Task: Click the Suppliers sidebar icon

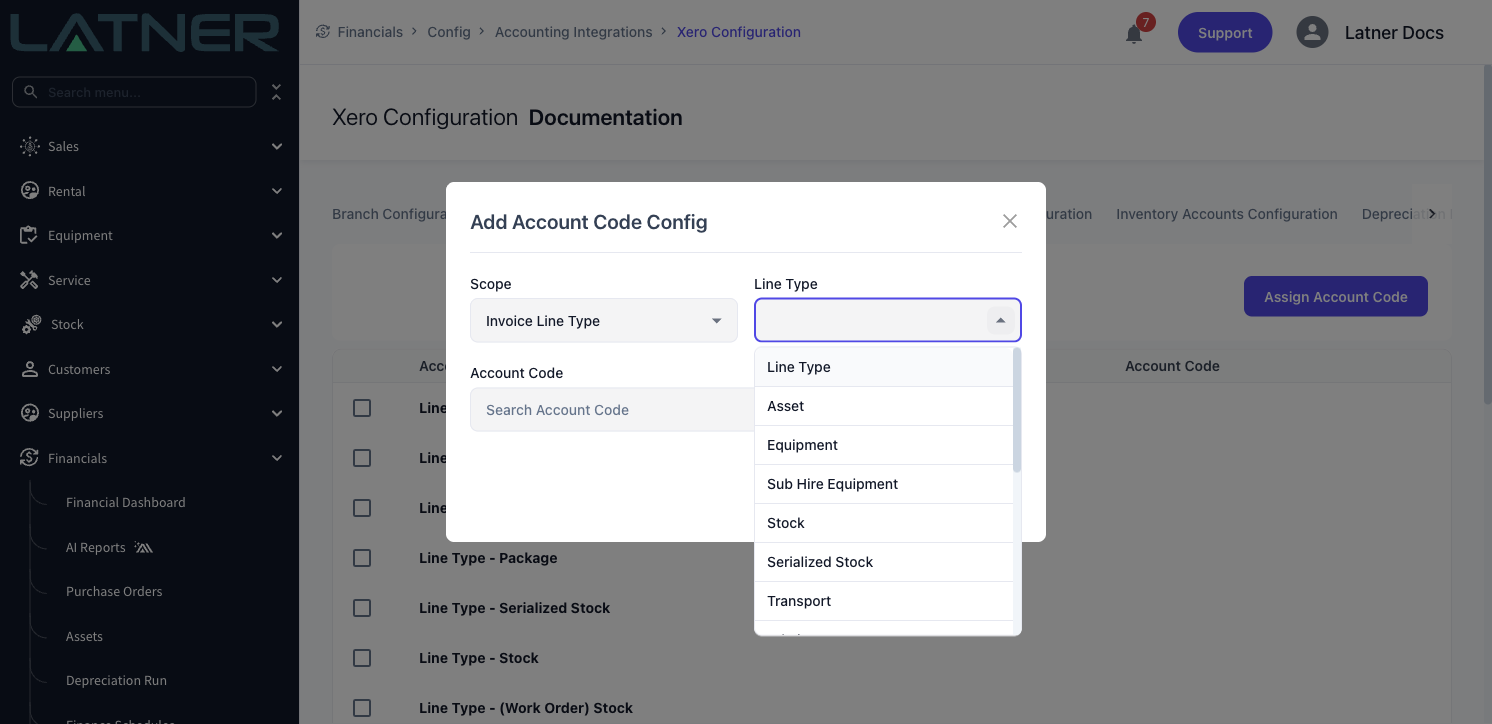Action: coord(30,413)
